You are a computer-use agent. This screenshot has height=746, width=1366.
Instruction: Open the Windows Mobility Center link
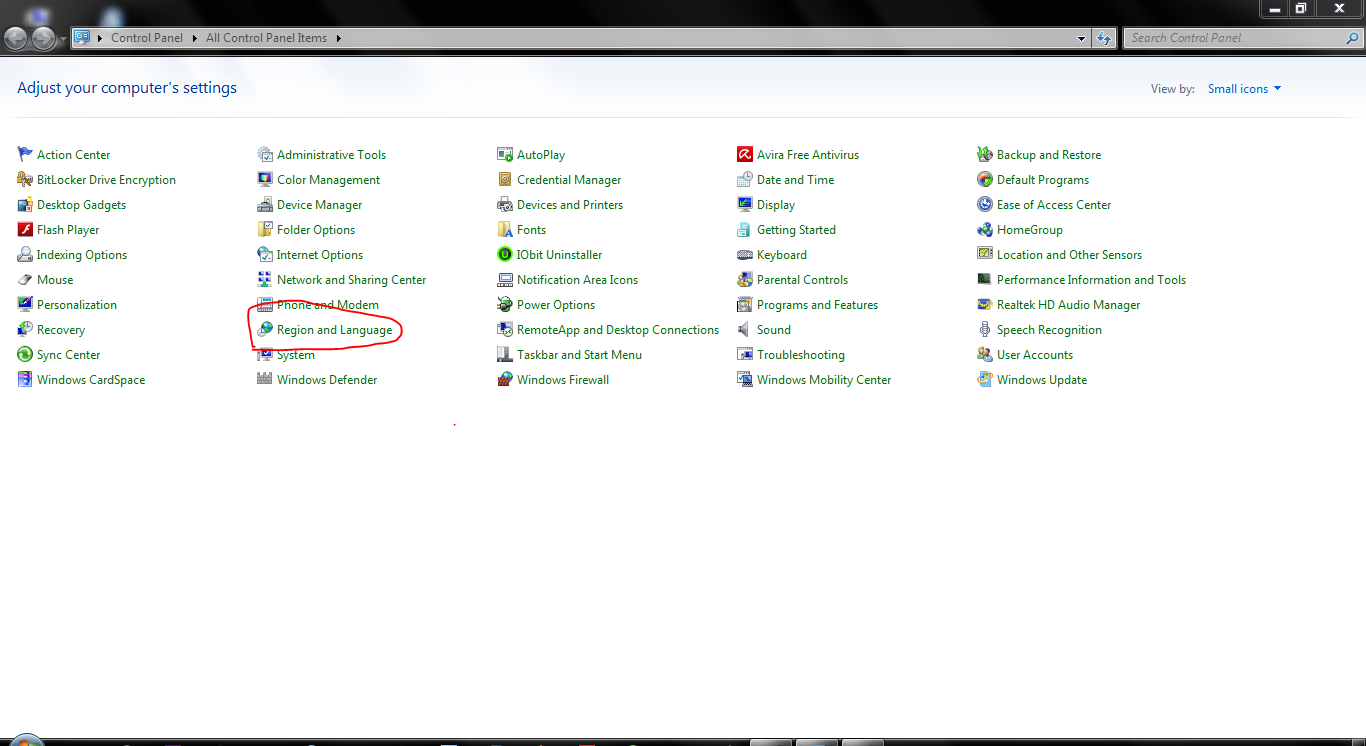(824, 379)
